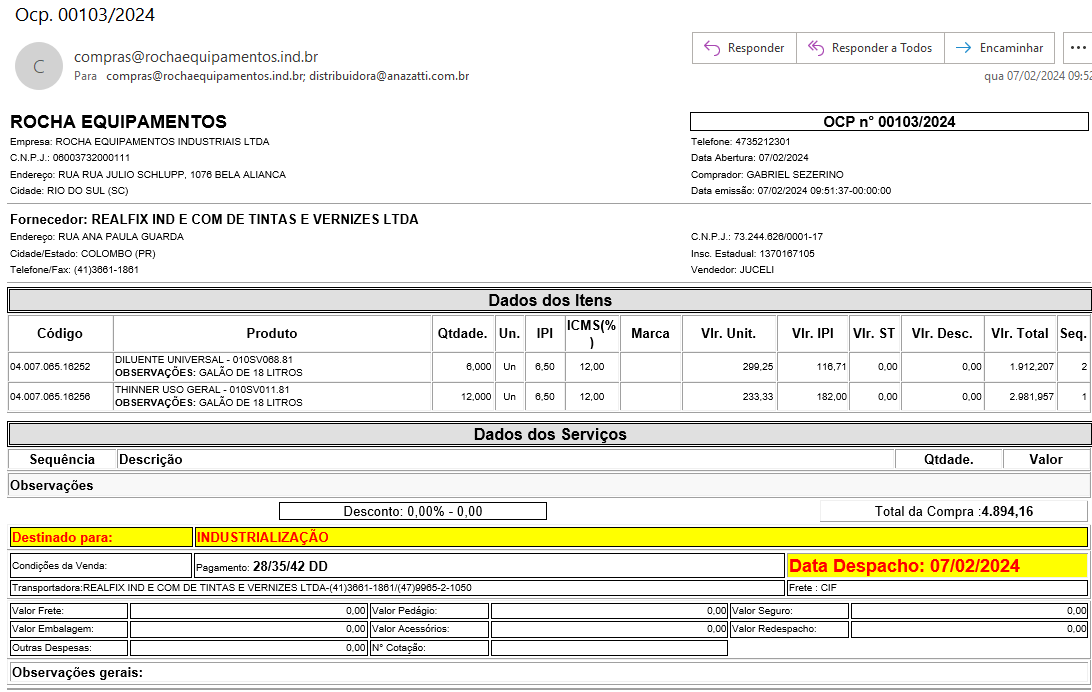1092x692 pixels.
Task: Click the yellow INDUSTRIALIZAÇÃO bar
Action: point(640,537)
